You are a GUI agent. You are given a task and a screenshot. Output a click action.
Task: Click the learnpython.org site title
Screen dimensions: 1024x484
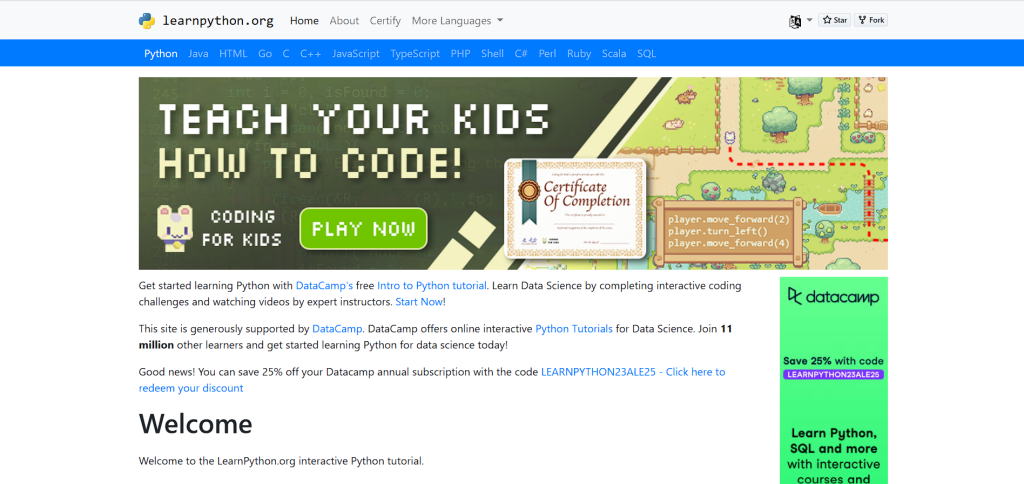(217, 20)
